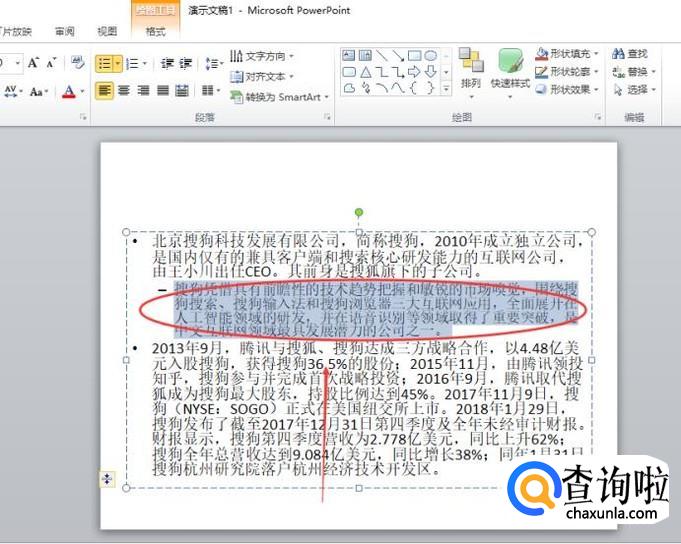Align text left
This screenshot has height=544, width=681.
(x=104, y=91)
